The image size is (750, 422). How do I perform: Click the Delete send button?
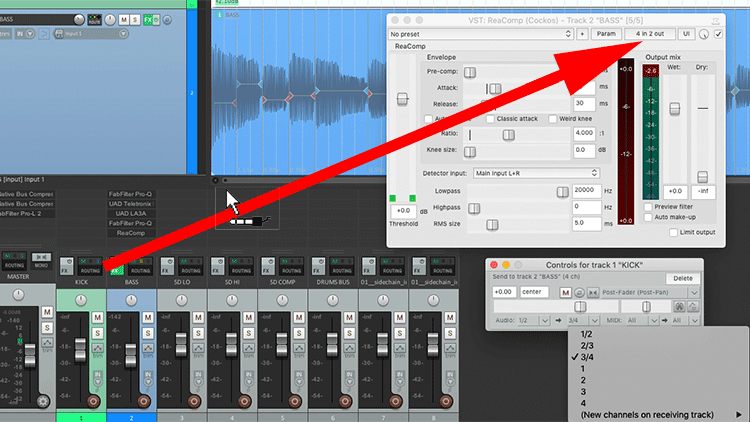[x=683, y=278]
